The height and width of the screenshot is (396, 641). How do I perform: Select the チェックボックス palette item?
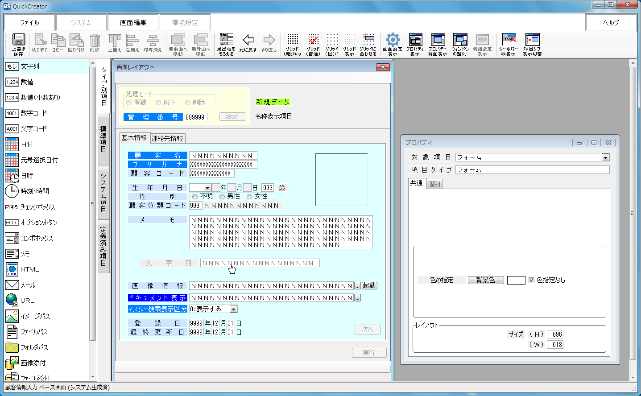[31, 207]
